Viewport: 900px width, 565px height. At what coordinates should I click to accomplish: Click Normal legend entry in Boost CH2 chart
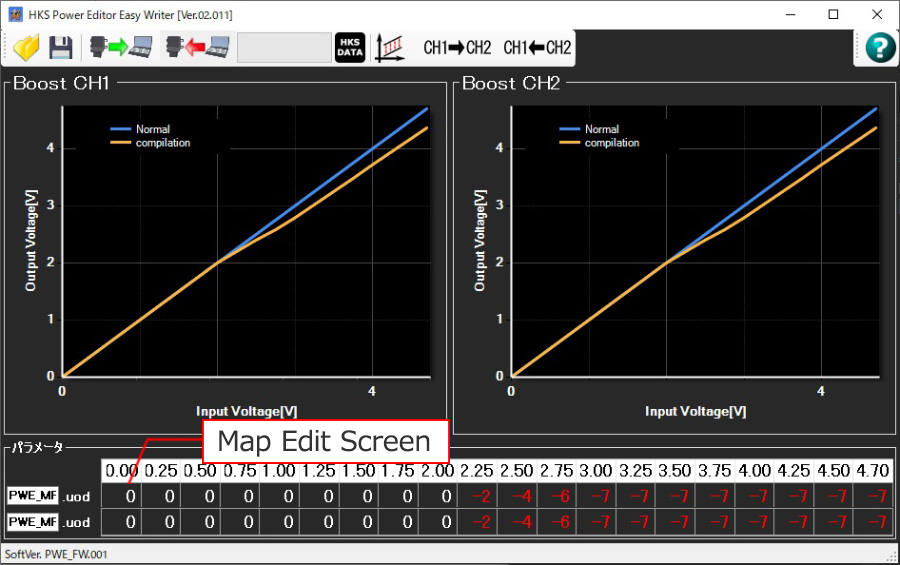(589, 129)
